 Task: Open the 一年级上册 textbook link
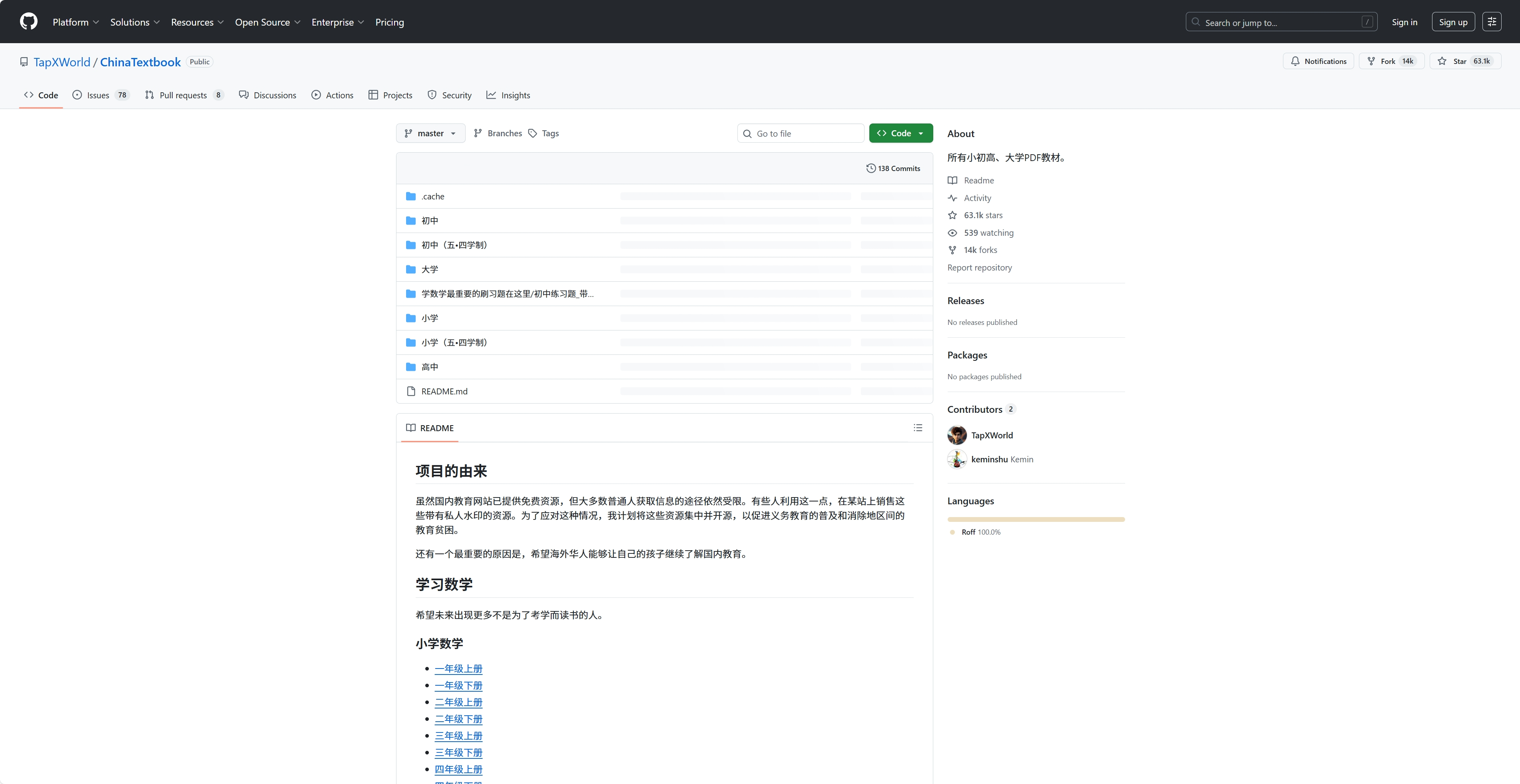pyautogui.click(x=458, y=669)
